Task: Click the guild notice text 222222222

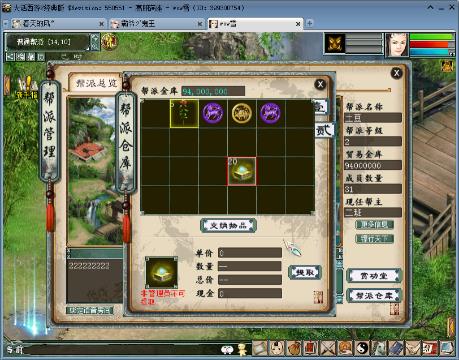Action: click(x=89, y=266)
